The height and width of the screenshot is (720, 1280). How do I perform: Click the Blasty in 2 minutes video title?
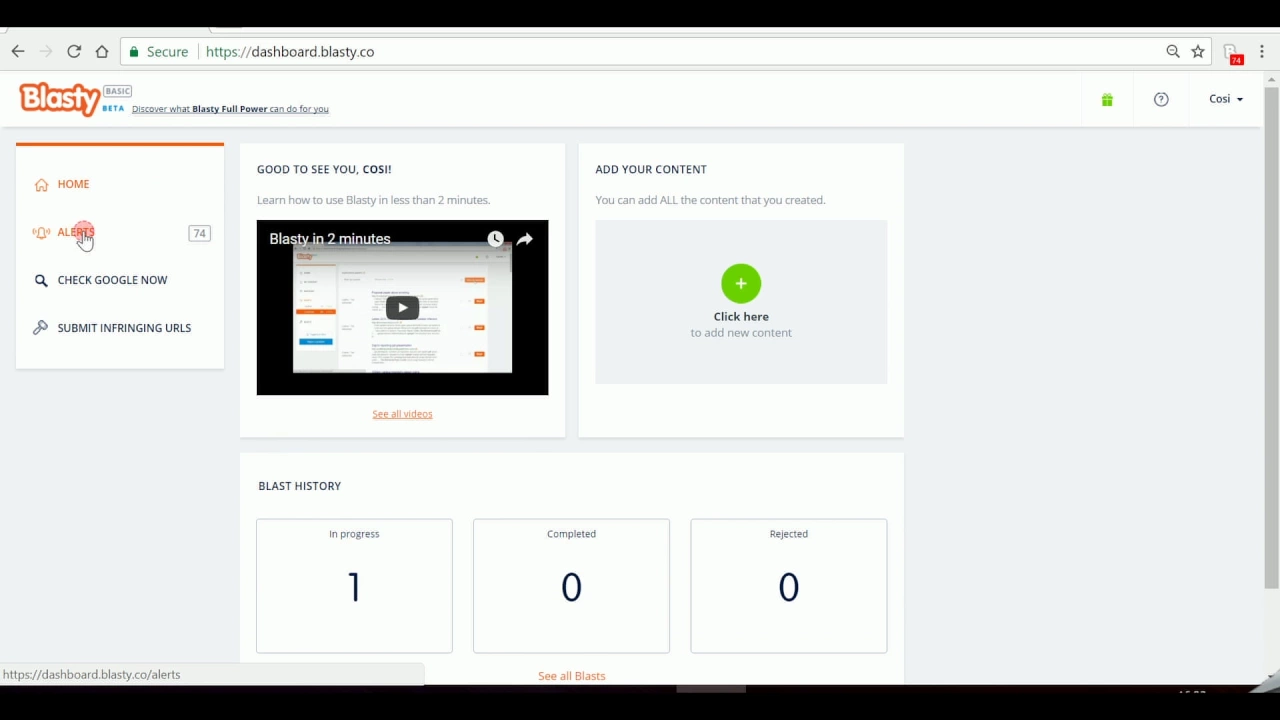click(329, 239)
